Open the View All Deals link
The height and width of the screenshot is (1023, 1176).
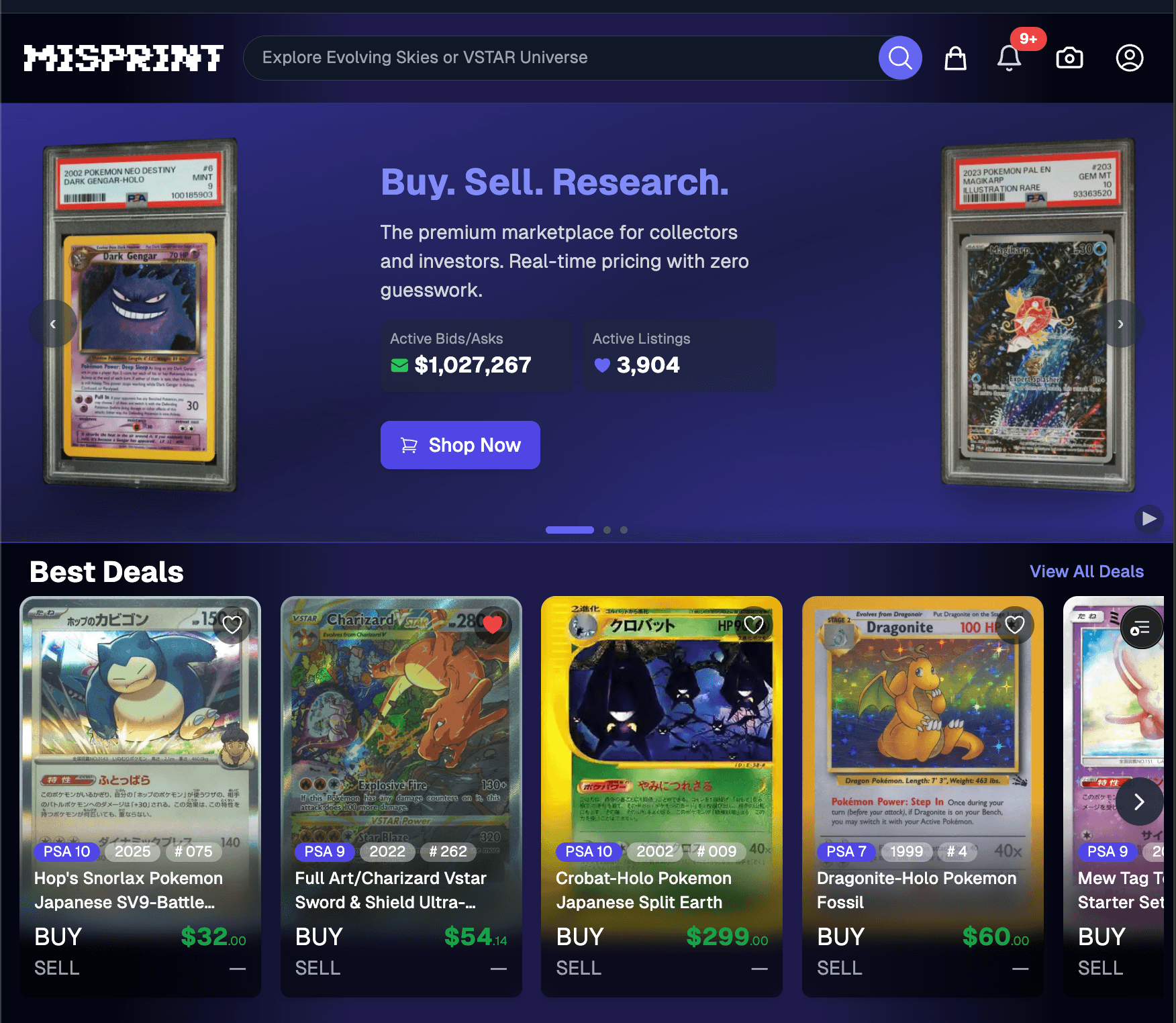[x=1087, y=571]
